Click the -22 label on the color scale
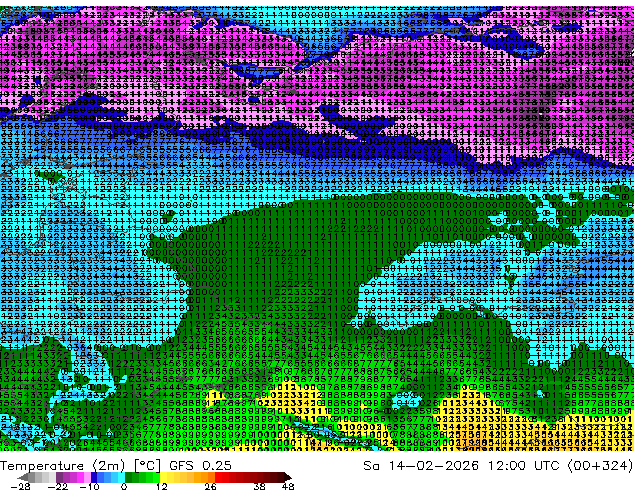 coord(58,486)
